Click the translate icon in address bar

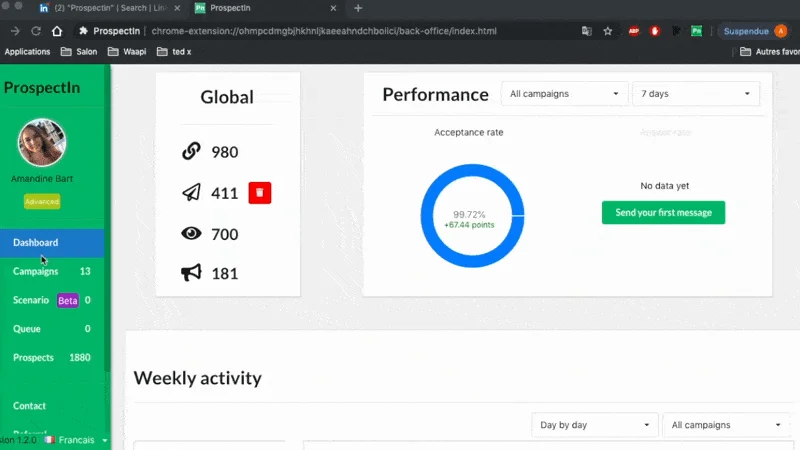[587, 31]
